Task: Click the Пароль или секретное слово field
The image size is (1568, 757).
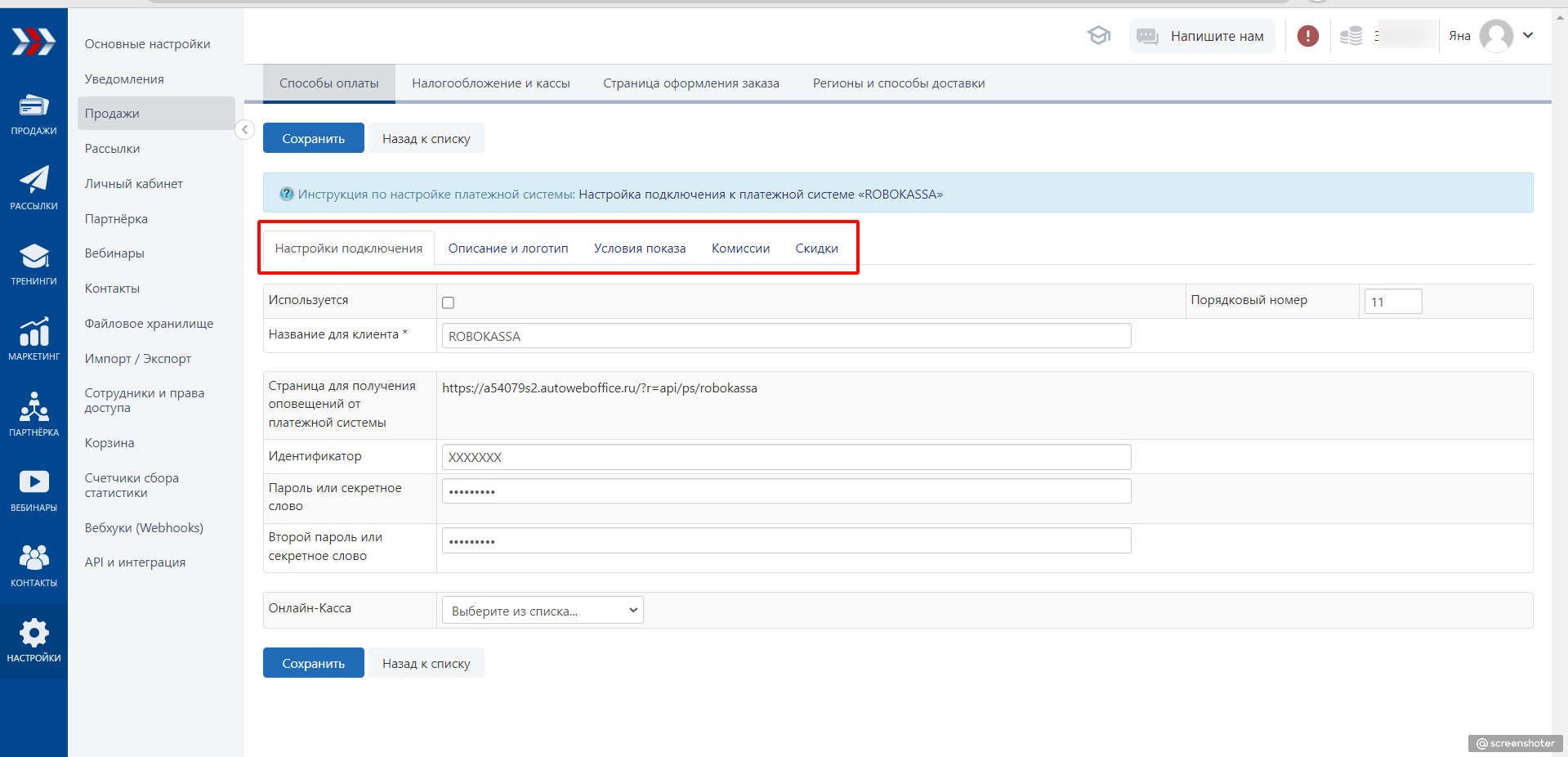Action: tap(787, 491)
